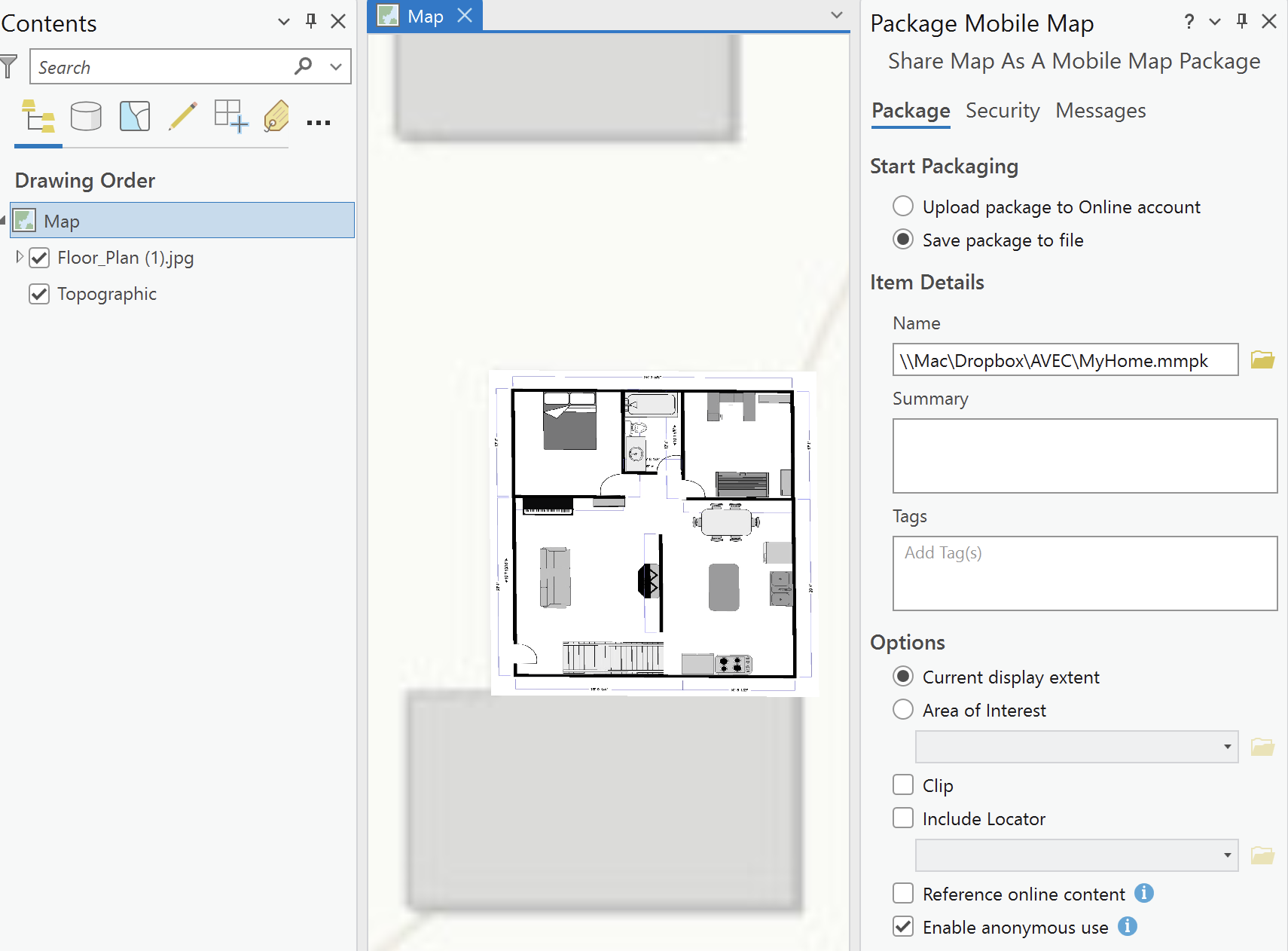1288x951 pixels.
Task: Open the List By Selection view
Action: [135, 117]
